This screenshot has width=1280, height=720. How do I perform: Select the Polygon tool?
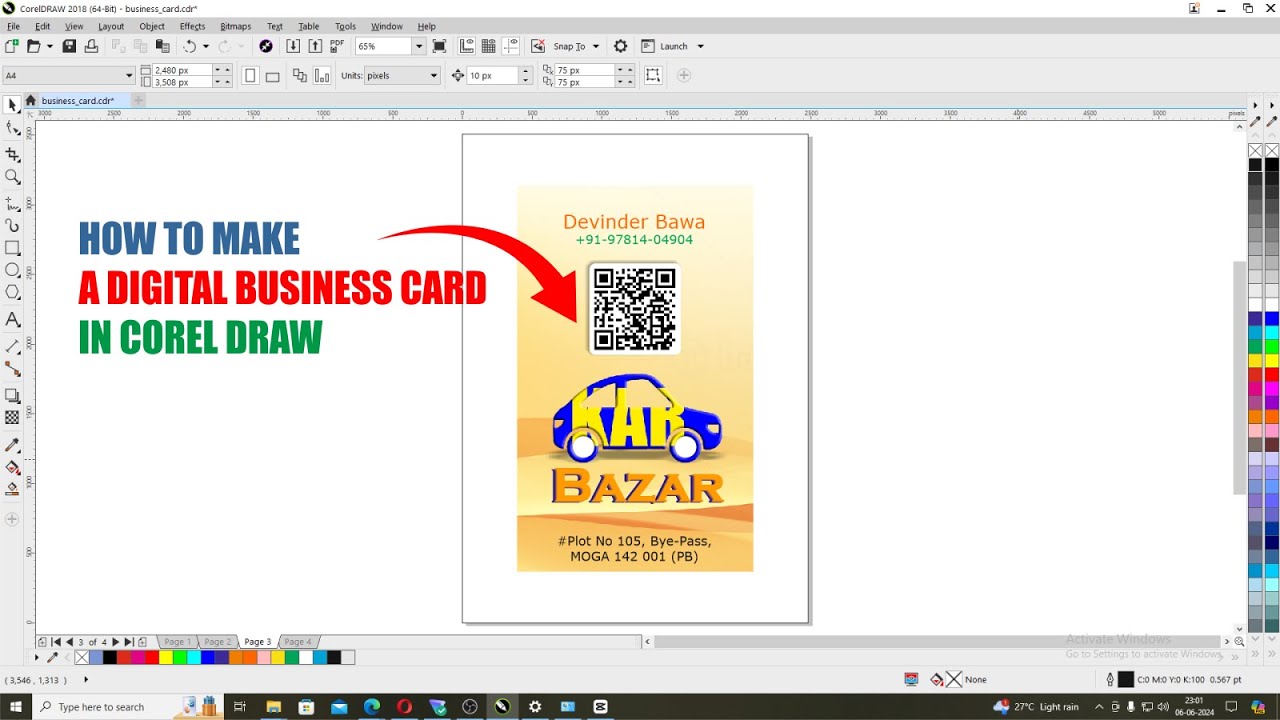(12, 293)
